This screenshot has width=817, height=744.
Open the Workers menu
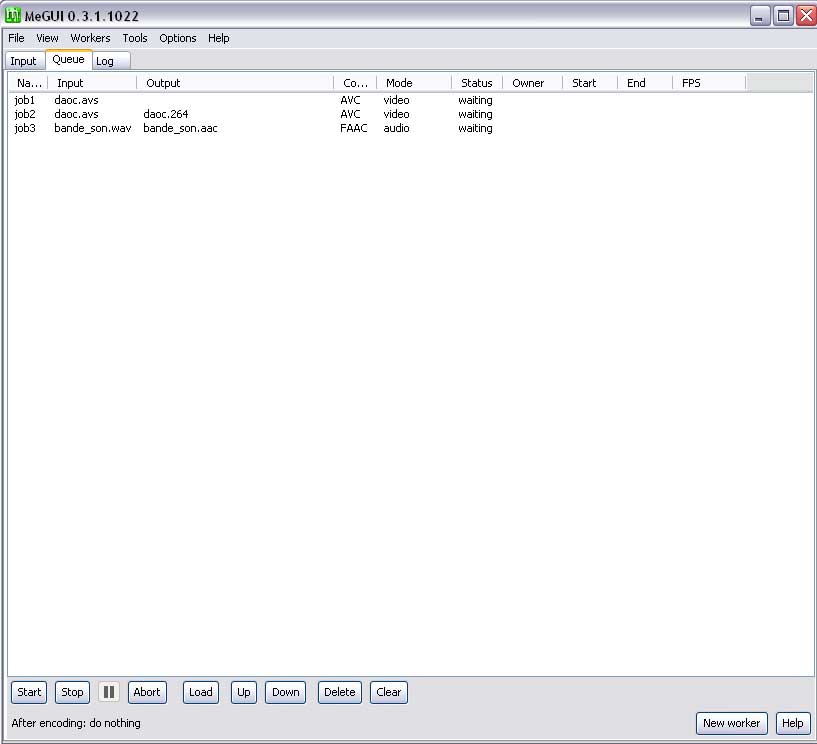[x=90, y=38]
